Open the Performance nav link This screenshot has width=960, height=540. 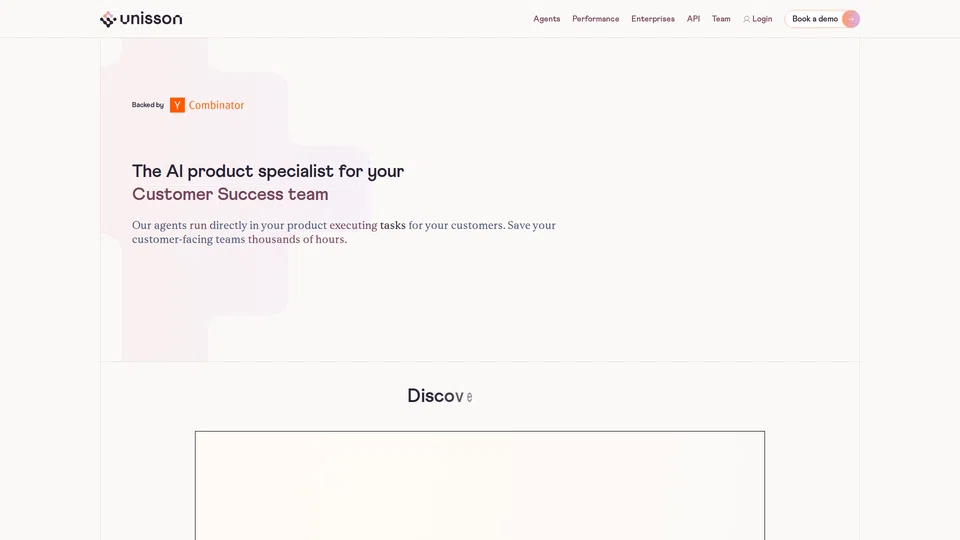point(595,19)
